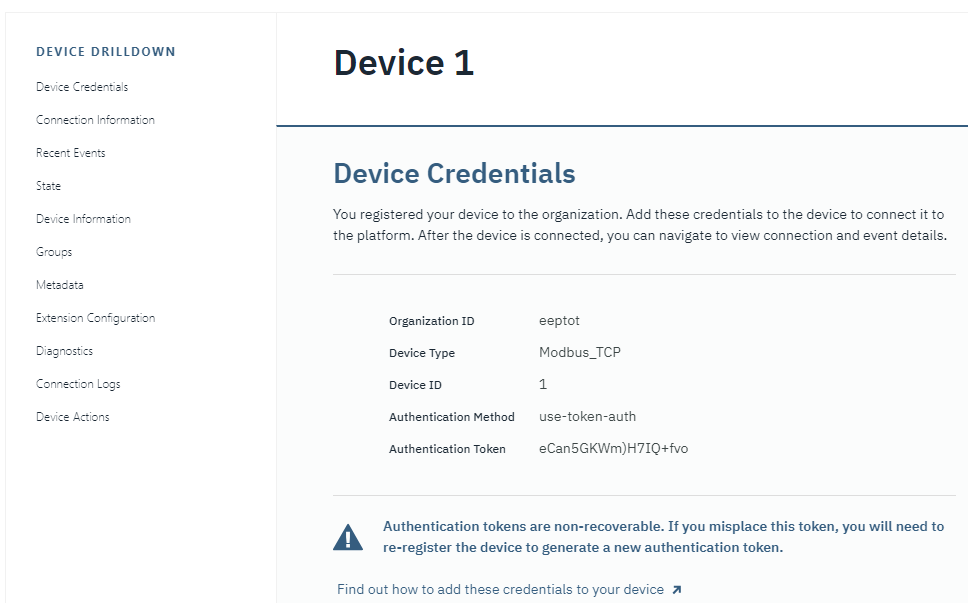Open Connection Information from the sidebar

click(95, 119)
